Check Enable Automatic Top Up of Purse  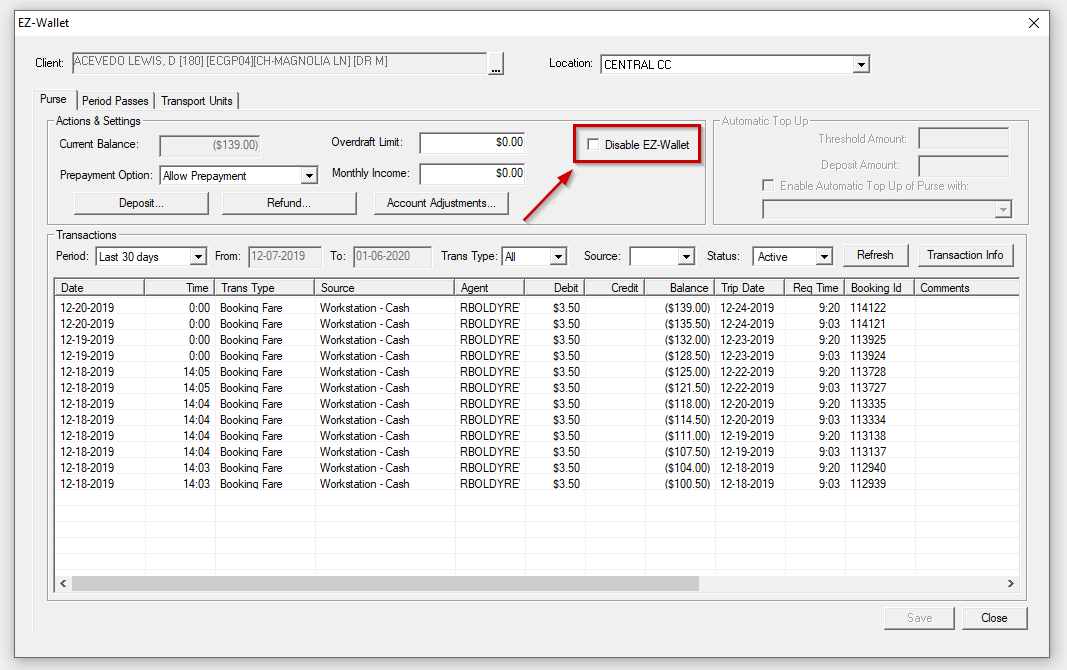[x=768, y=185]
